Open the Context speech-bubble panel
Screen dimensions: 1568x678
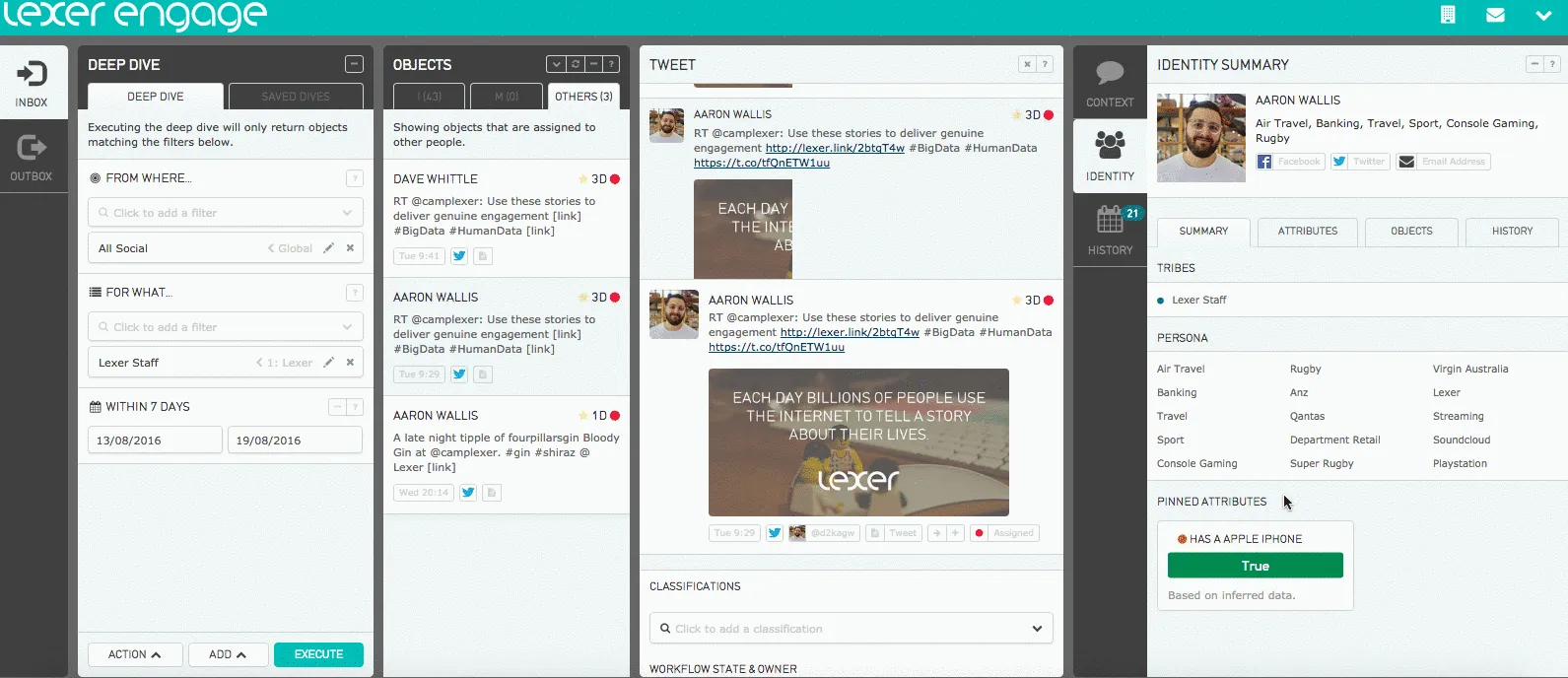(x=1110, y=82)
